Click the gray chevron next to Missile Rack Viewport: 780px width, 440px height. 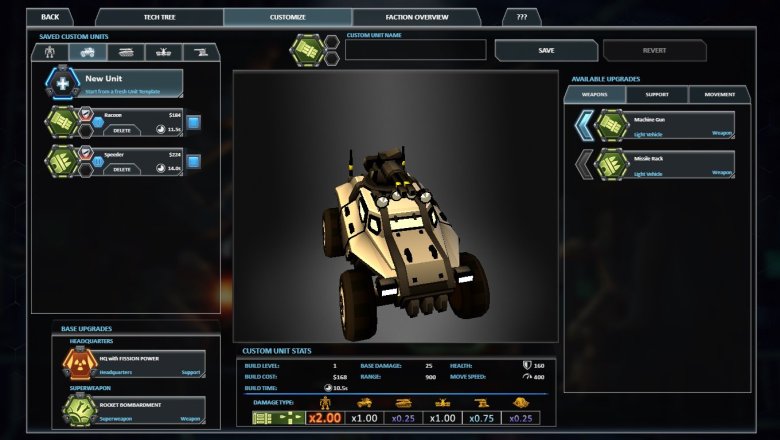(x=584, y=164)
